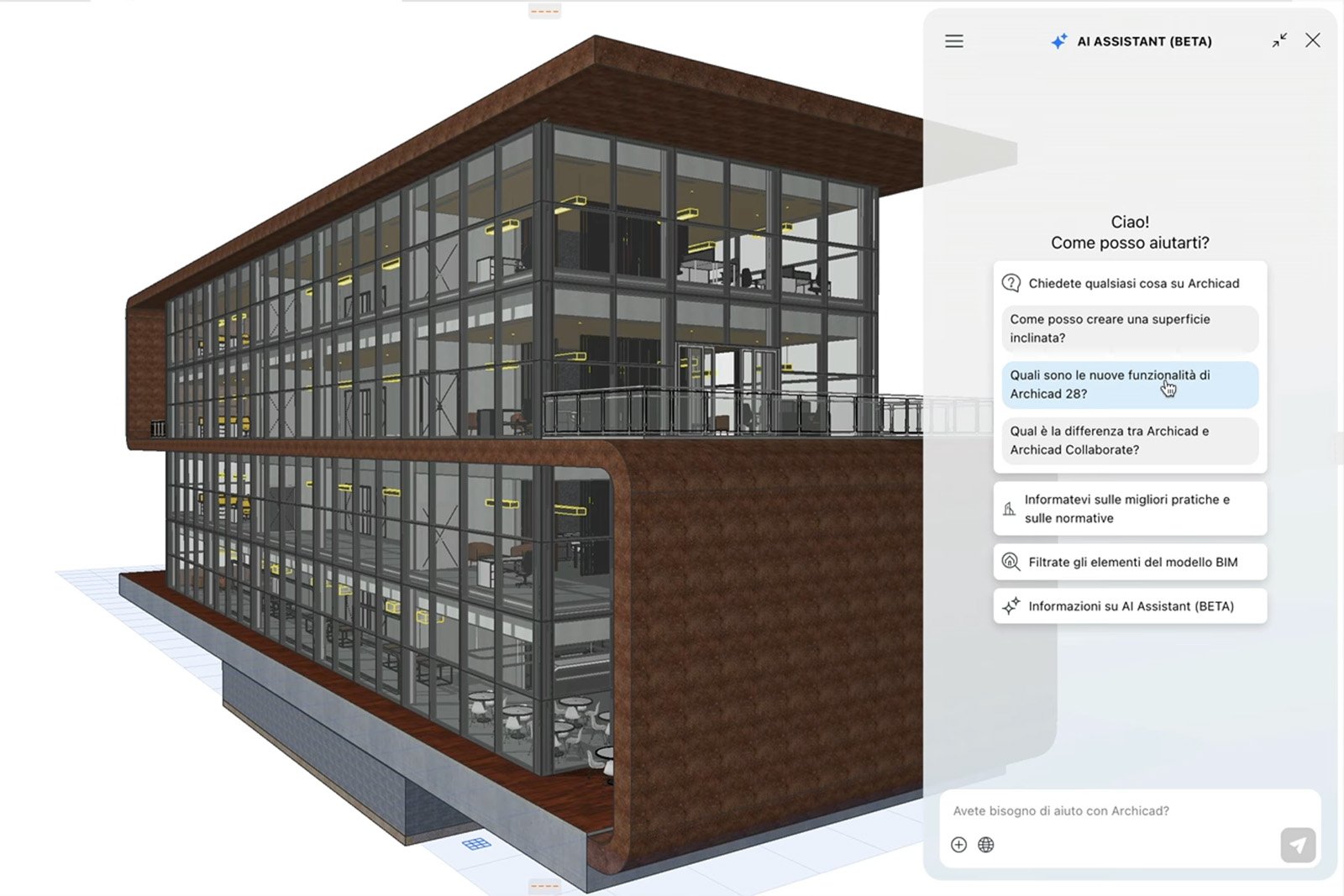The height and width of the screenshot is (896, 1344).
Task: Close the AI Assistant panel with the X
Action: [1312, 40]
